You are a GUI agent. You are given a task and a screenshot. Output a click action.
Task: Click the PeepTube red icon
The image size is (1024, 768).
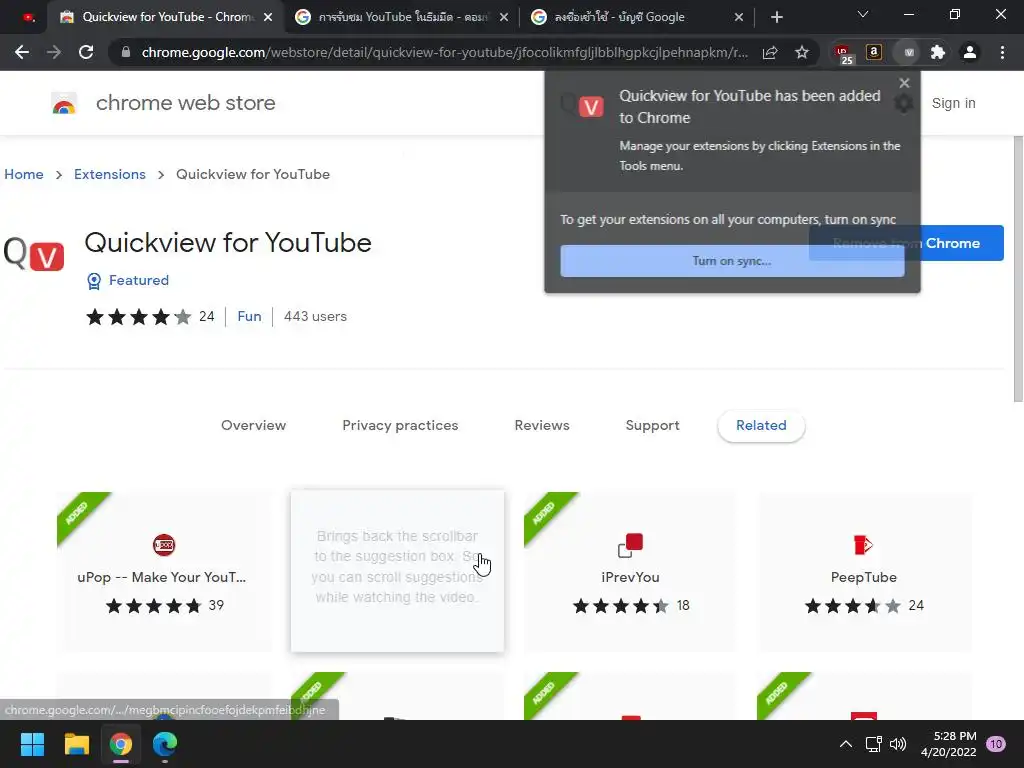[863, 545]
